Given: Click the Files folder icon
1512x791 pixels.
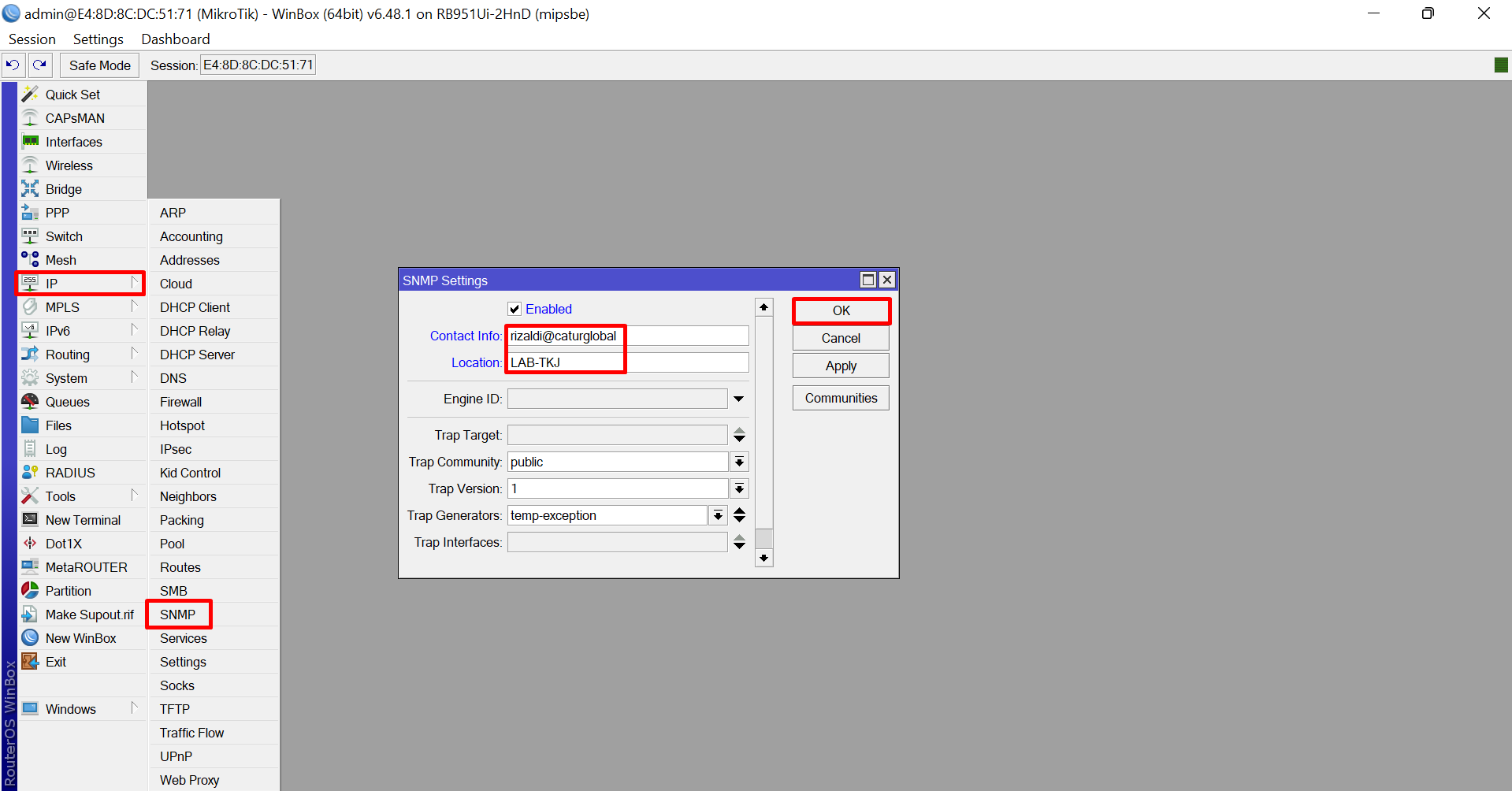Looking at the screenshot, I should [x=30, y=425].
